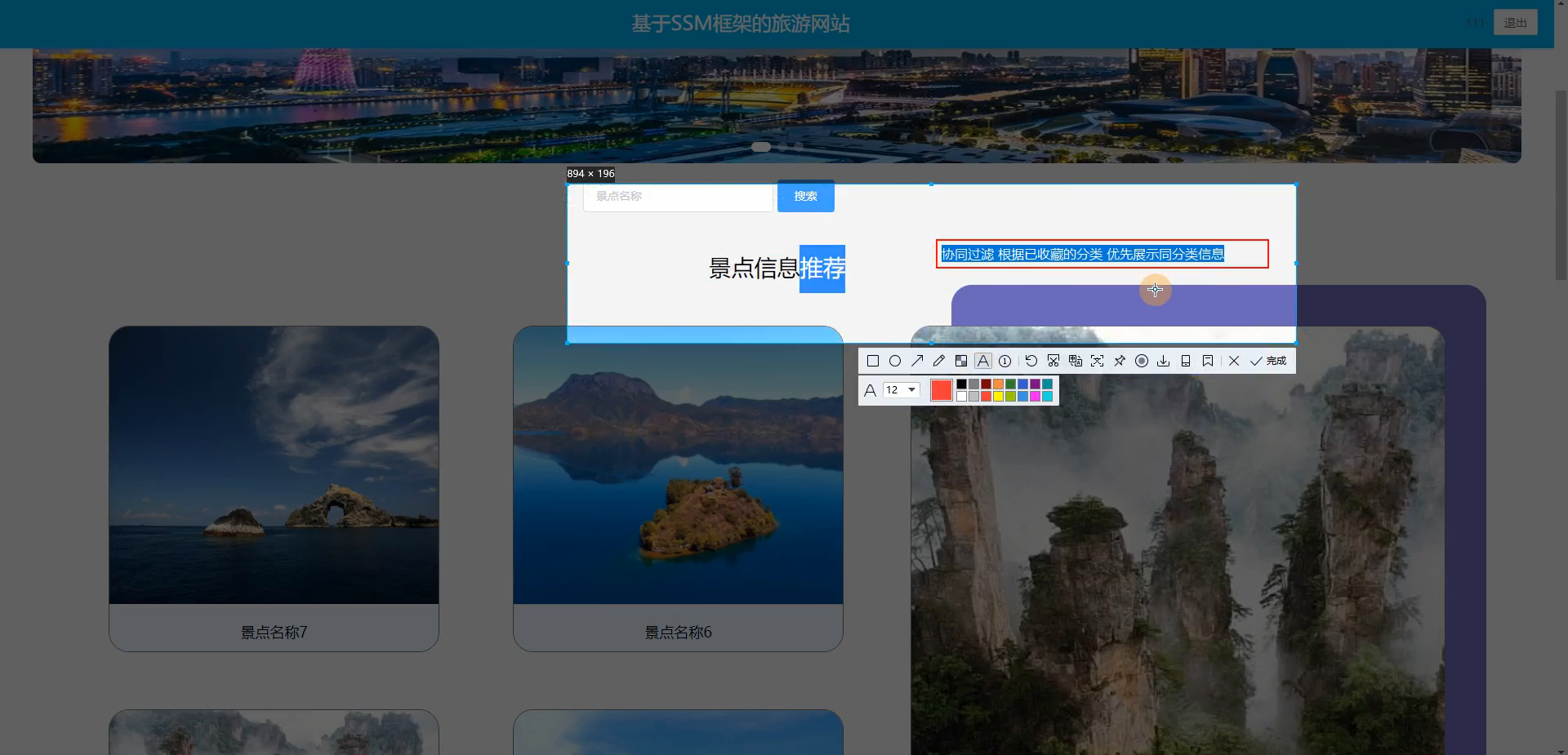This screenshot has height=755, width=1568.
Task: Cancel the screenshot with X icon
Action: pyautogui.click(x=1234, y=361)
